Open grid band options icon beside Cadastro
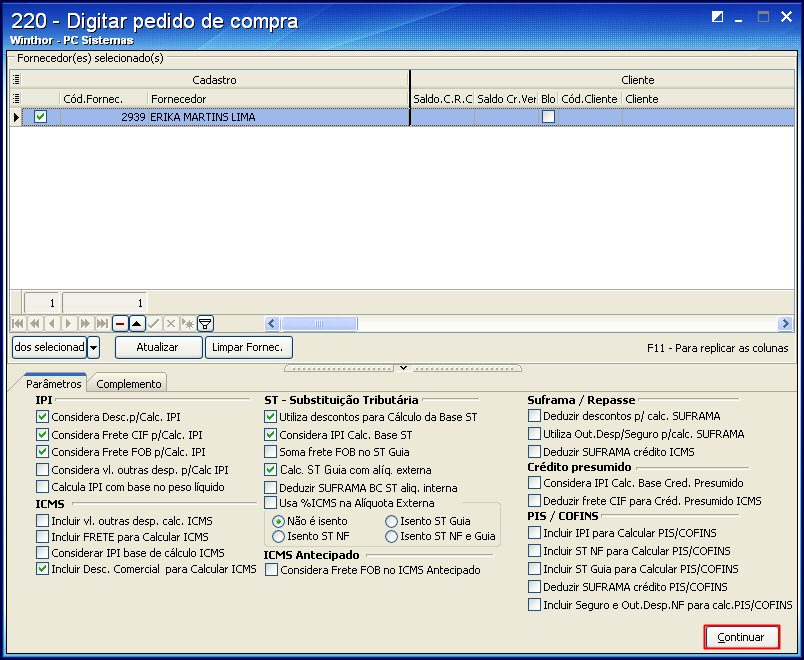 (16, 79)
